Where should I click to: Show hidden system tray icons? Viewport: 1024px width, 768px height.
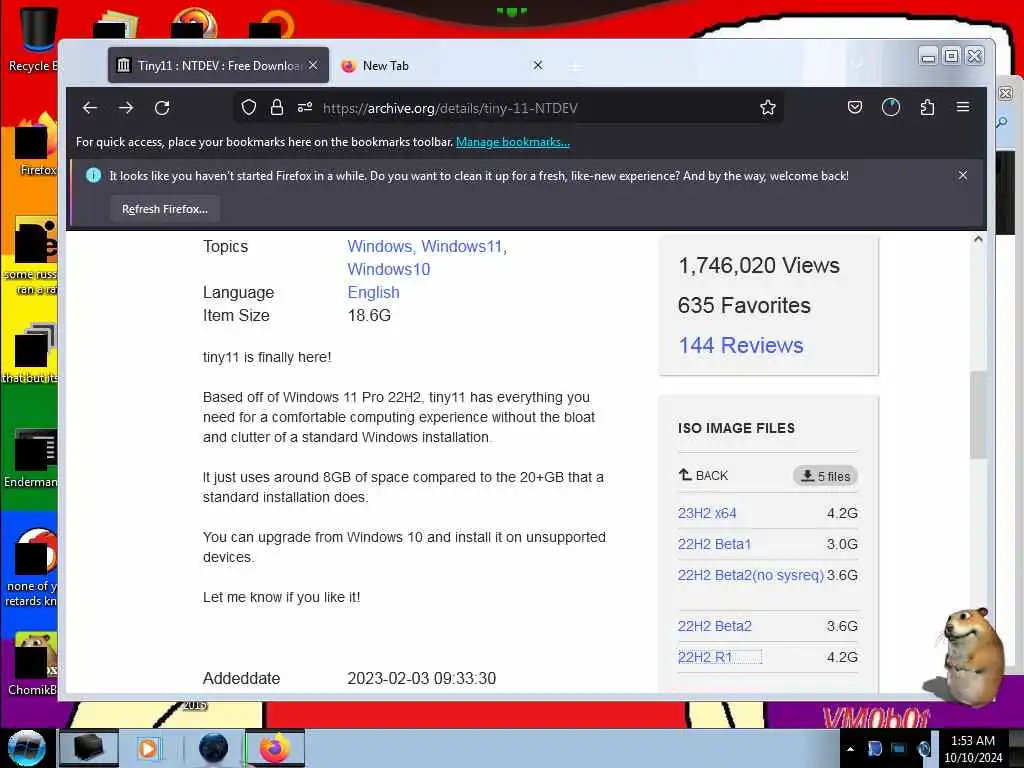coord(850,749)
